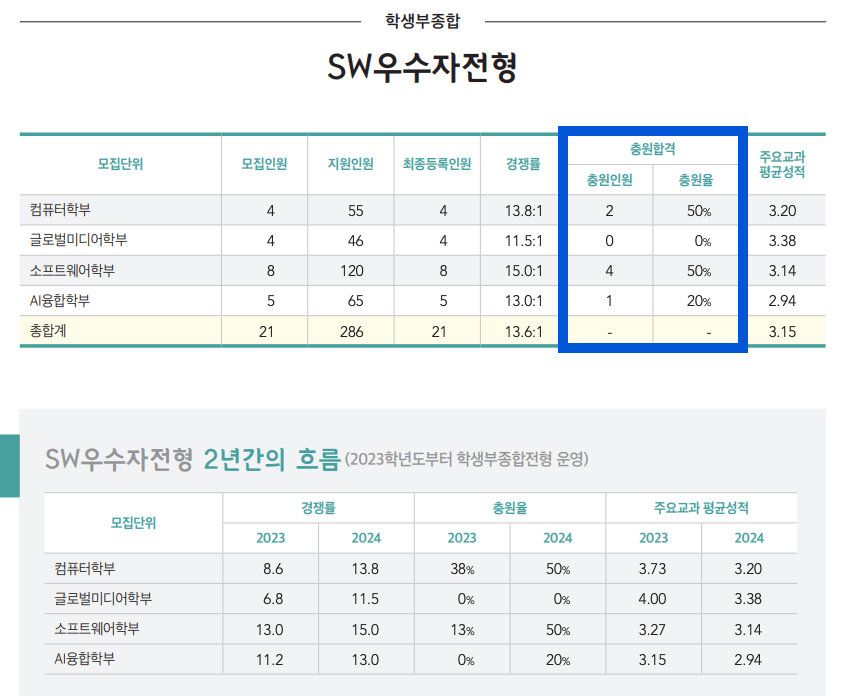This screenshot has height=696, width=844.
Task: Click the 컴퓨터학부 row label
Action: click(66, 211)
